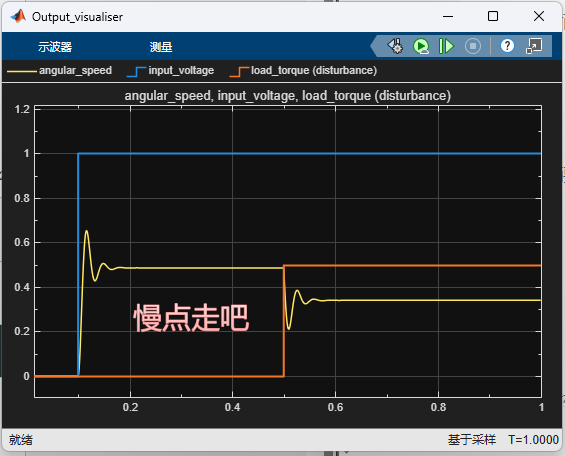This screenshot has width=565, height=456.
Task: Click the y-axis label 1.2
Action: click(x=22, y=109)
